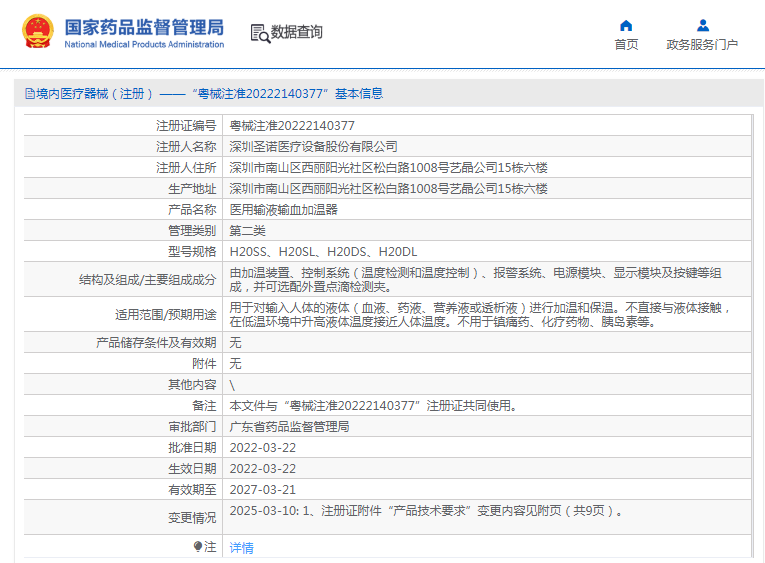The height and width of the screenshot is (563, 765).
Task: Select product name 医用输液输血加温器
Action: [x=283, y=210]
